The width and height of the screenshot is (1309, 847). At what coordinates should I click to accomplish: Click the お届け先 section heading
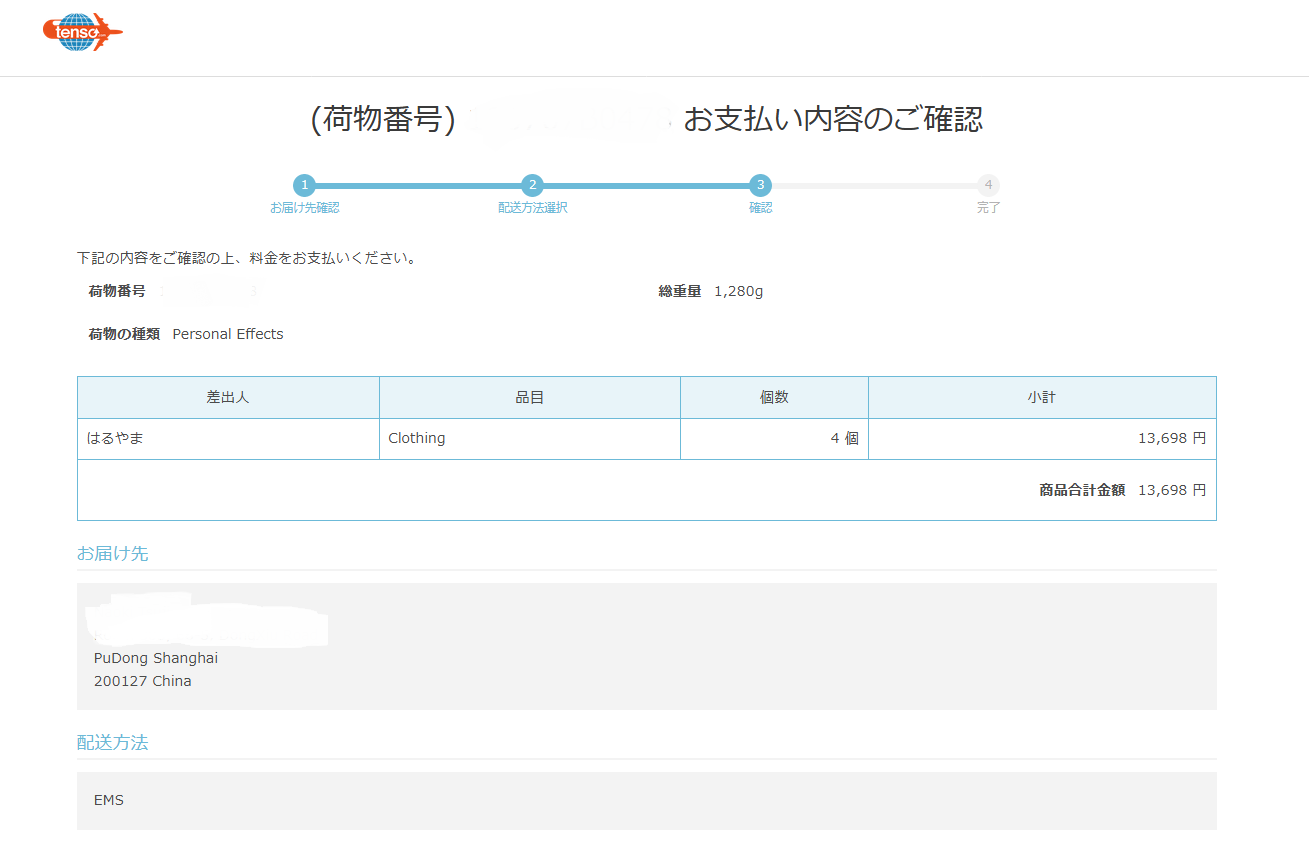coord(113,553)
